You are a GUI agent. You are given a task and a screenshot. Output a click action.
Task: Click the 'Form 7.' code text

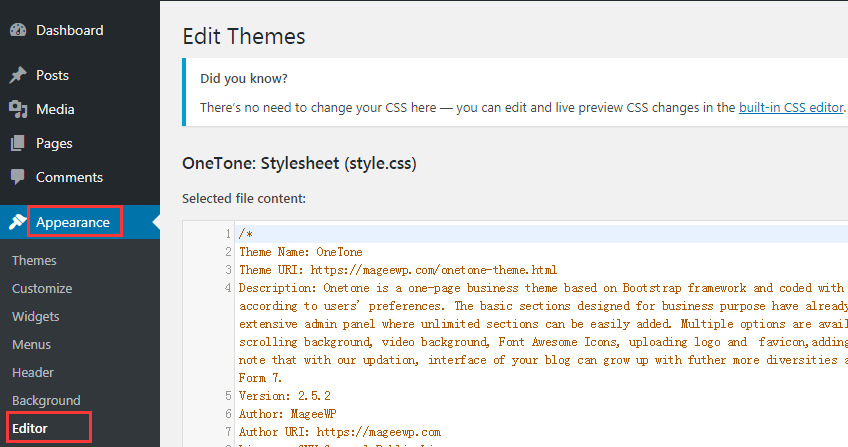tap(261, 378)
